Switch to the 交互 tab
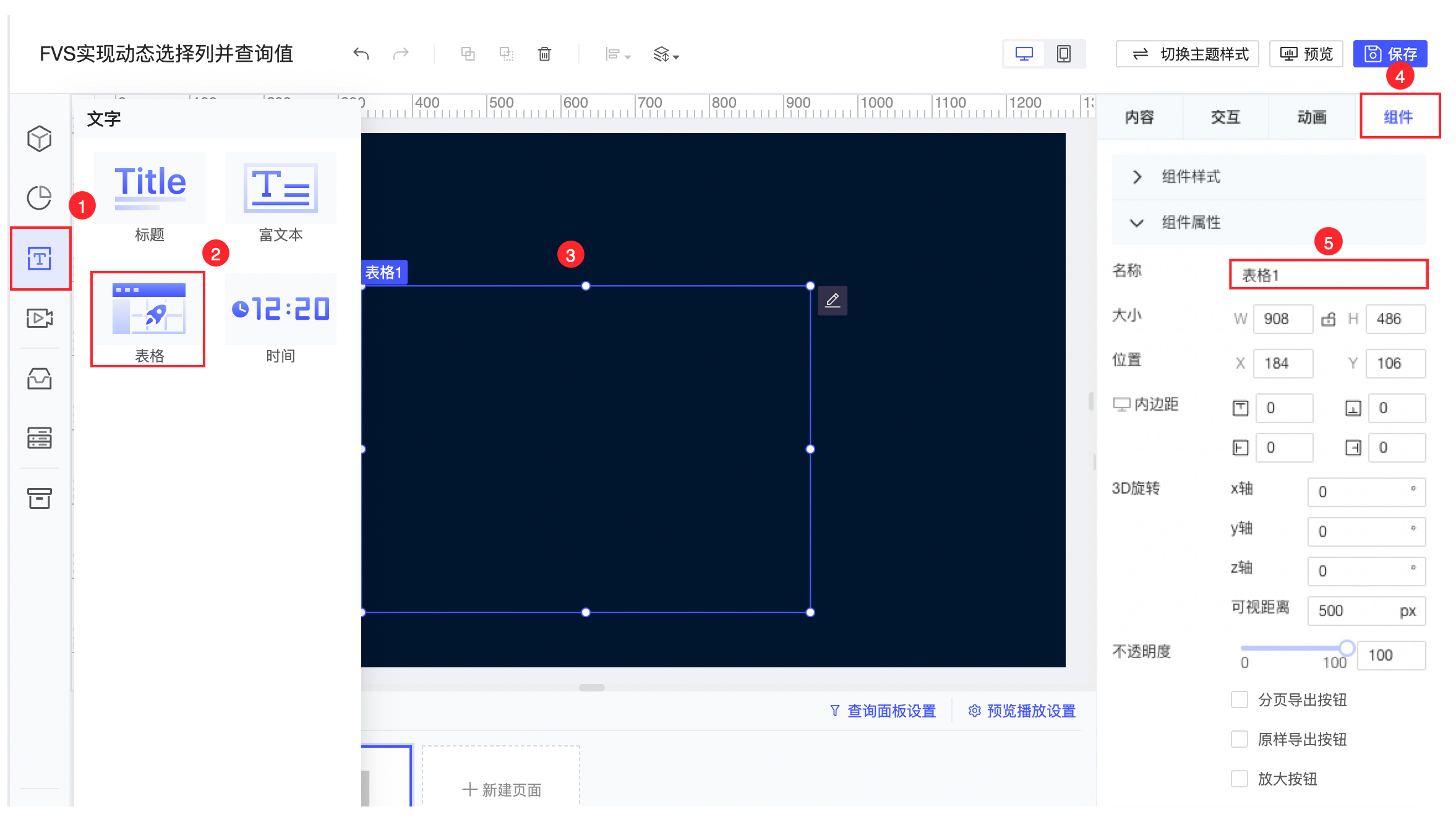The height and width of the screenshot is (830, 1456). 1225,117
